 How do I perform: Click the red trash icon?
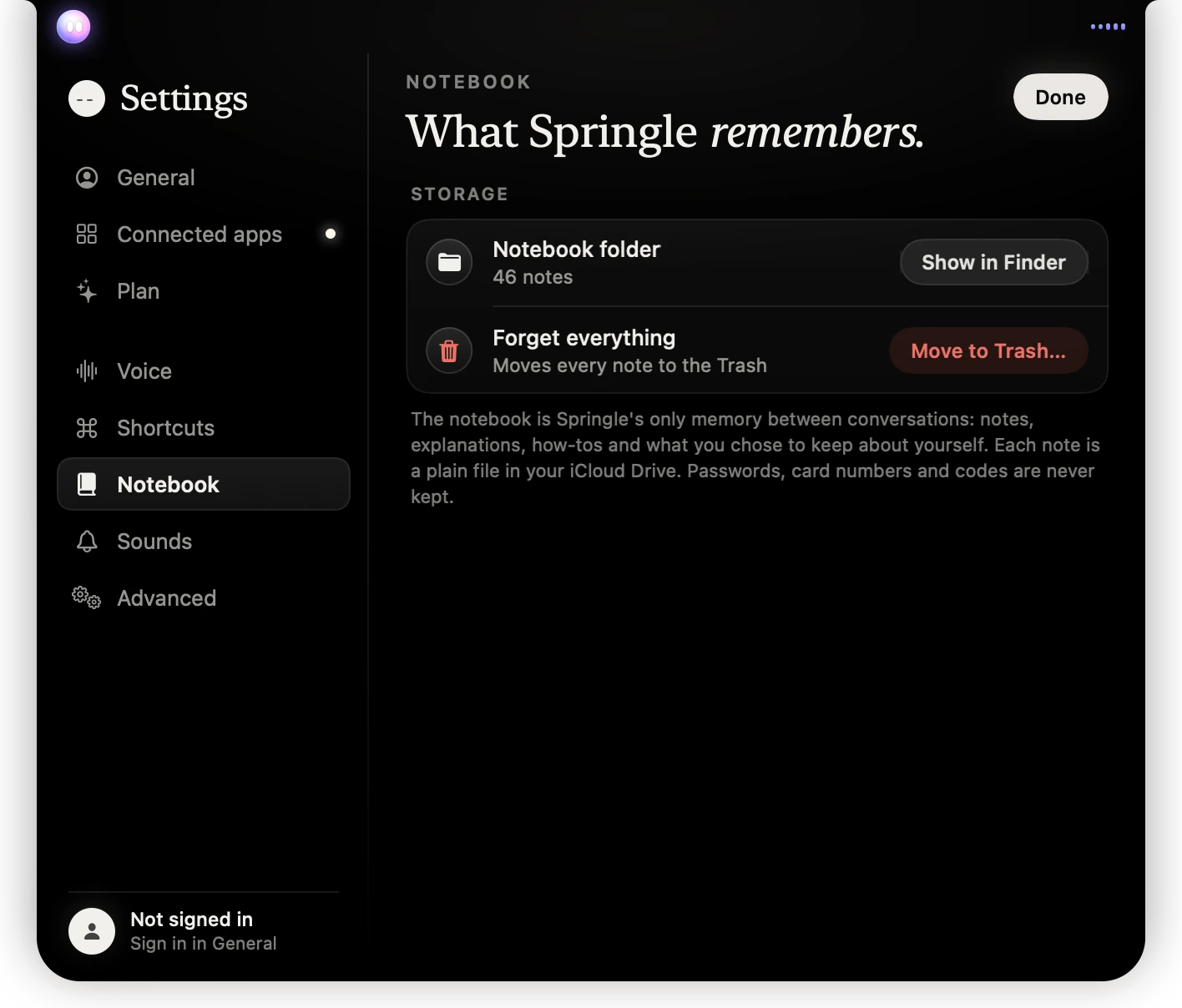(449, 350)
